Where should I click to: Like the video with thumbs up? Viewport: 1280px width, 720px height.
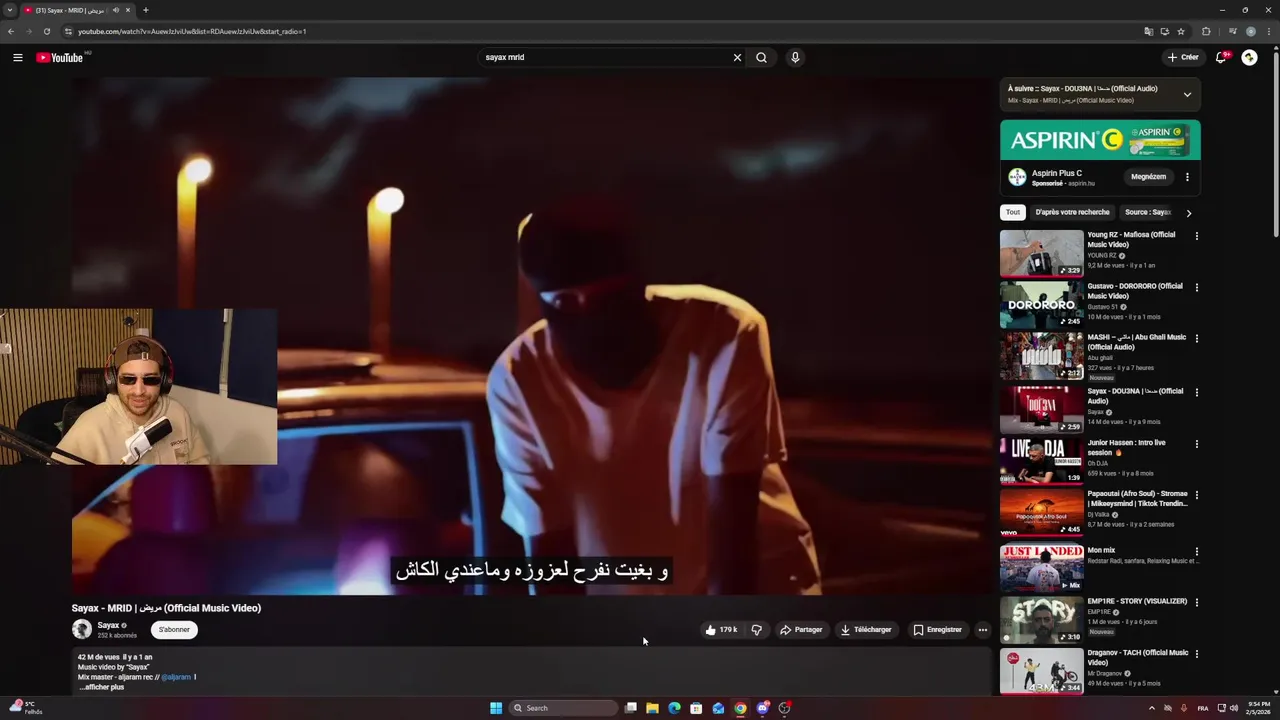point(722,630)
